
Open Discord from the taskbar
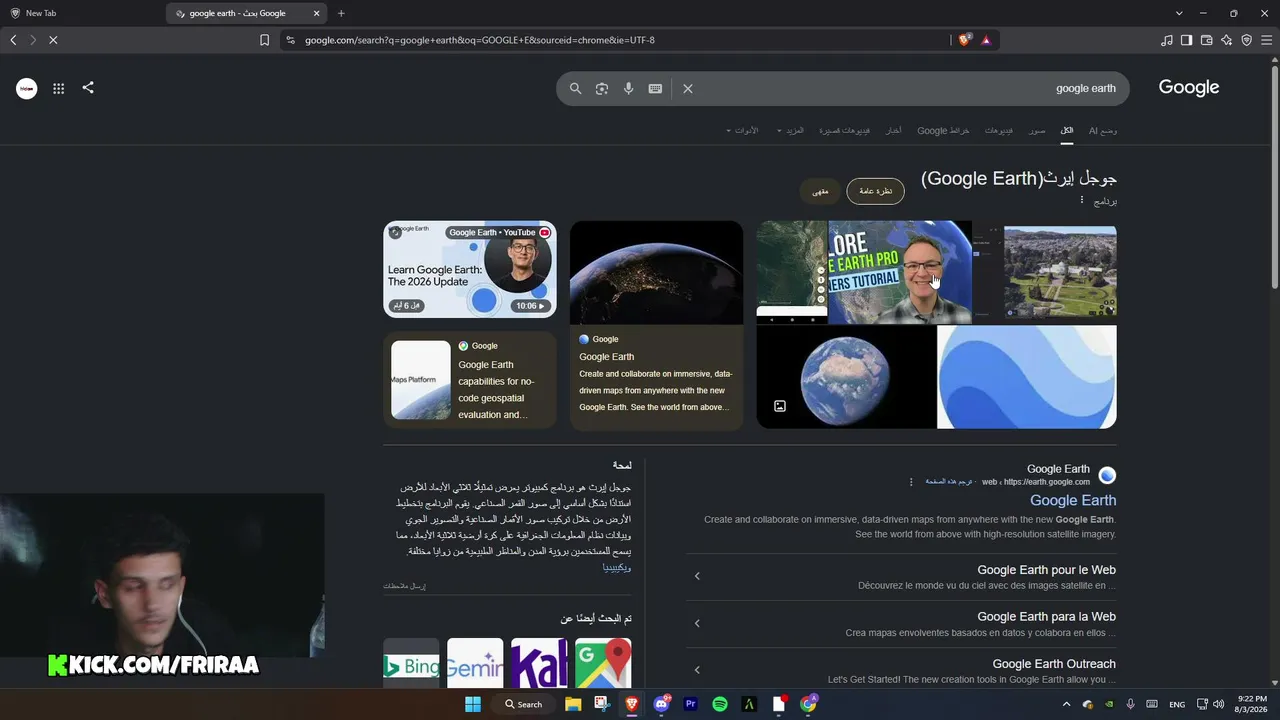pyautogui.click(x=661, y=704)
